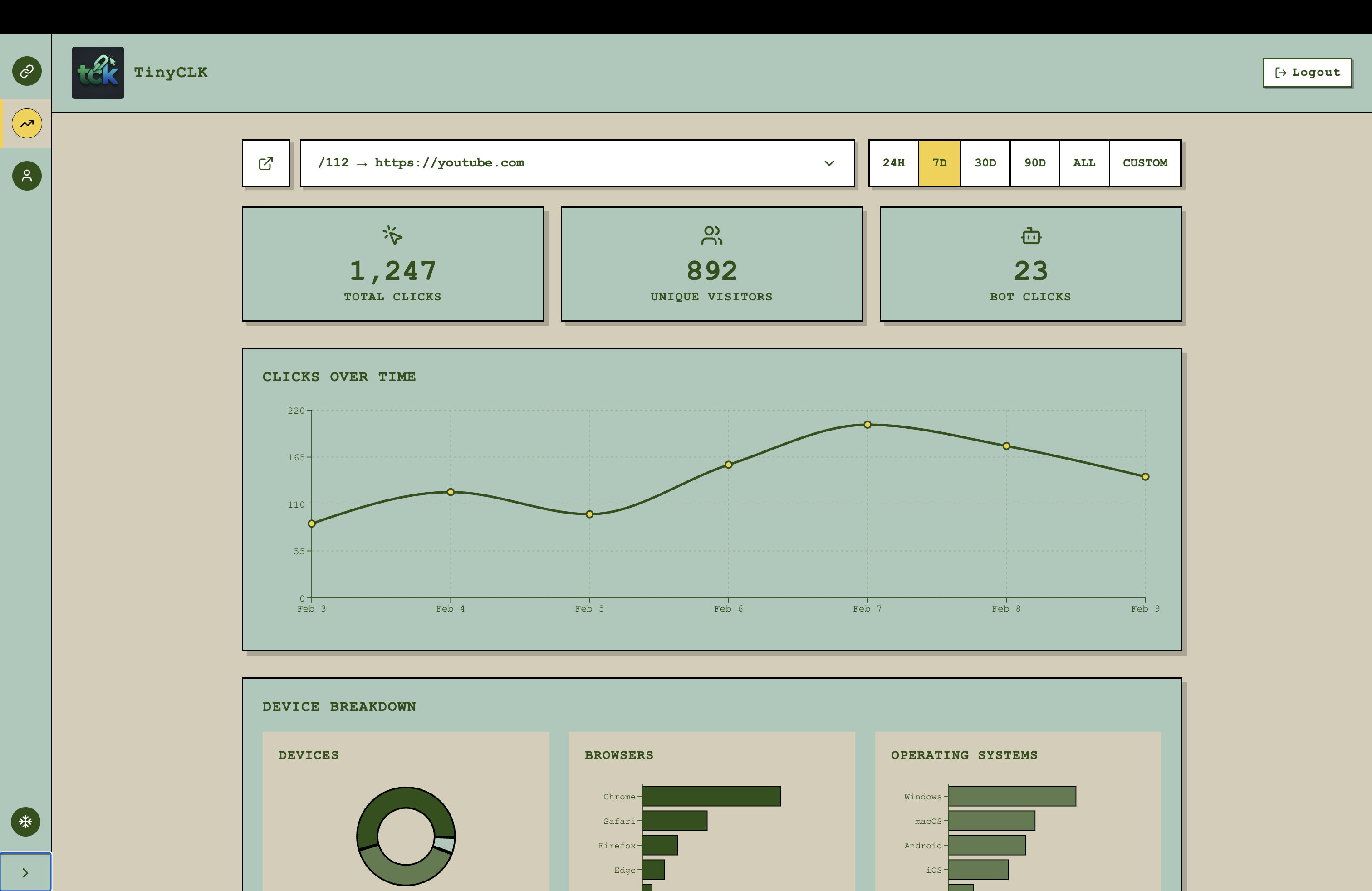Select the link management sidebar icon
The image size is (1372, 891).
26,71
